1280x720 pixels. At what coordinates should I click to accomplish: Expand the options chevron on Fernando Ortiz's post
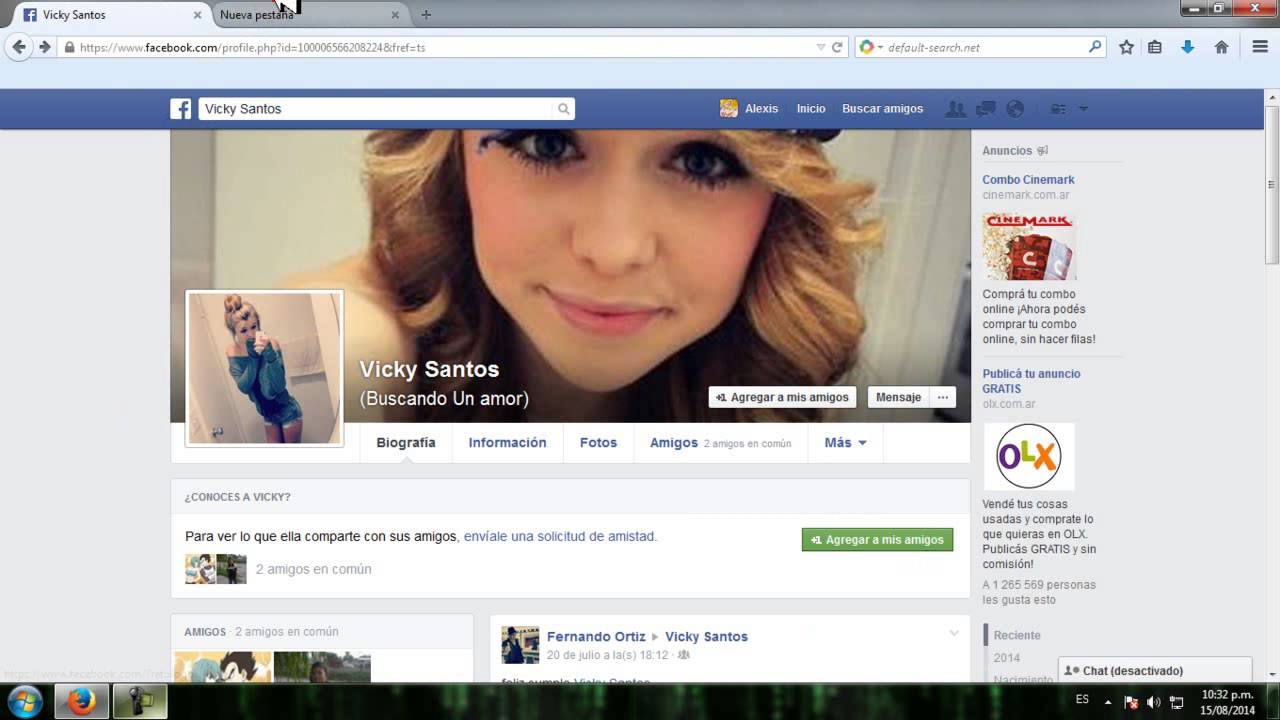[953, 633]
